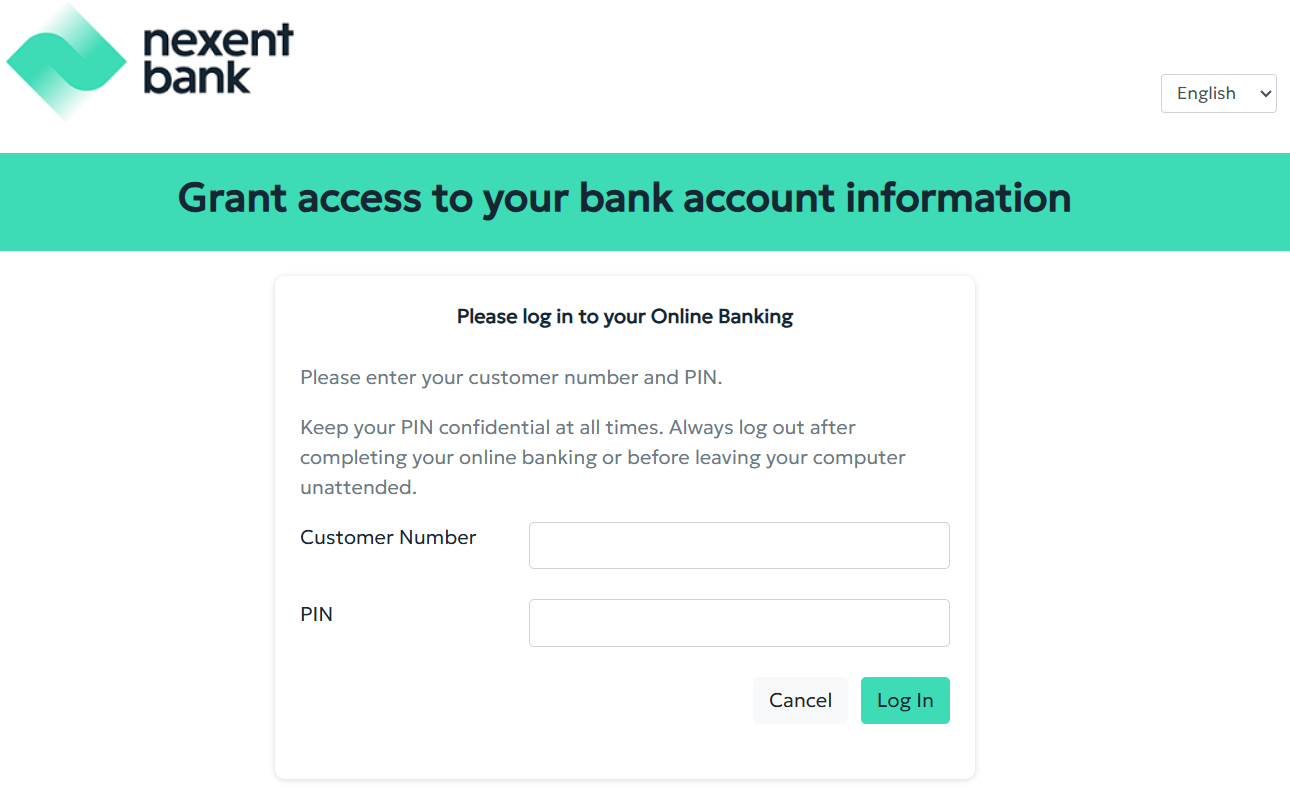Click the green banner right of the heading
This screenshot has width=1290, height=794.
[1180, 201]
